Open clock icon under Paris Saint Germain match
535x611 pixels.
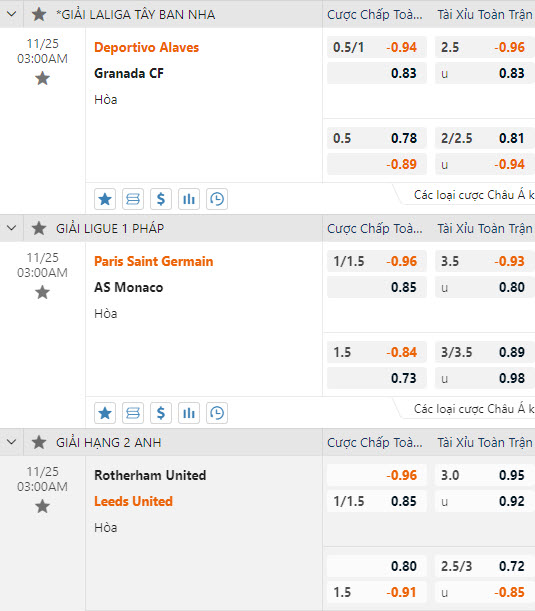[217, 413]
